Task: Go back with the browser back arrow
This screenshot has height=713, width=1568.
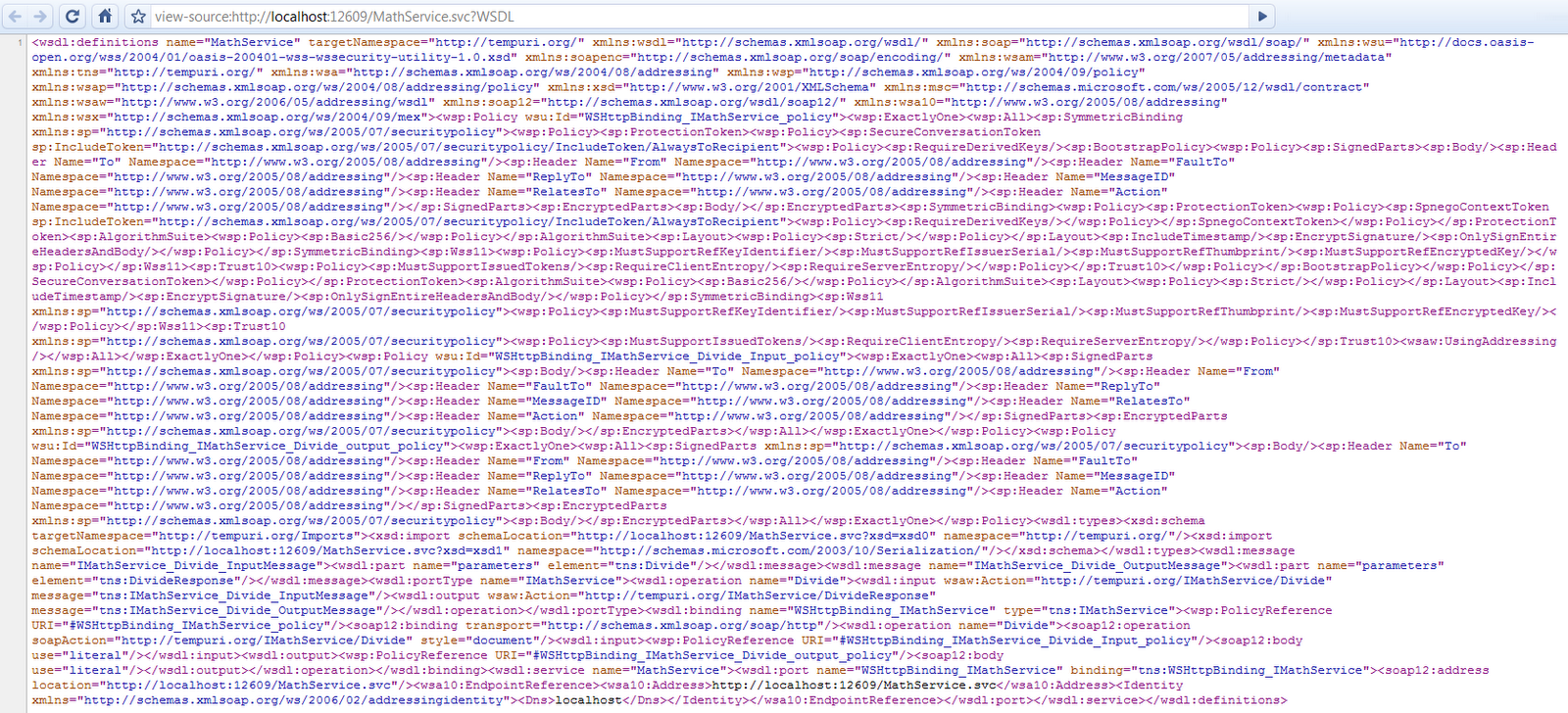Action: point(16,16)
